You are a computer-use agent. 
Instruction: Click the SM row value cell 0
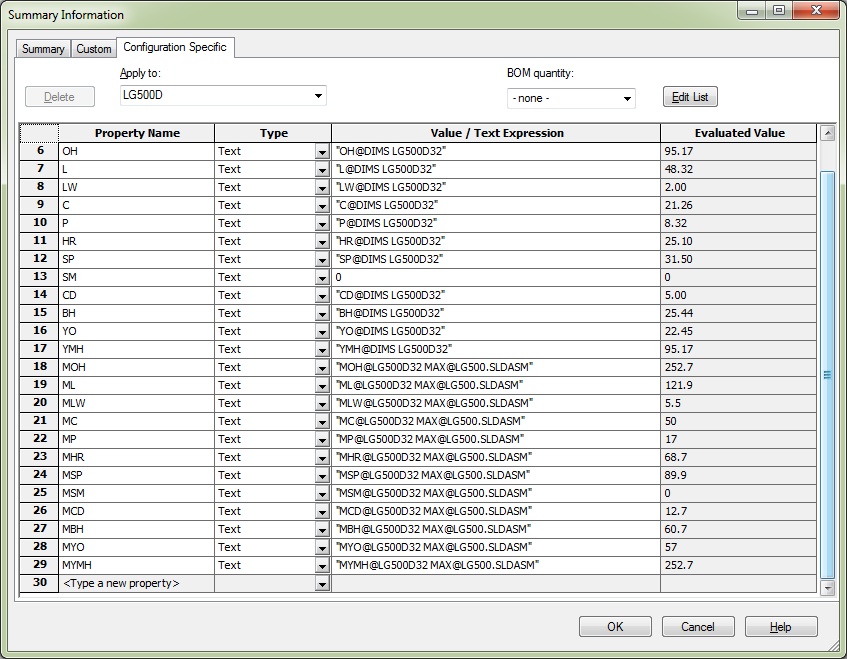pos(496,277)
